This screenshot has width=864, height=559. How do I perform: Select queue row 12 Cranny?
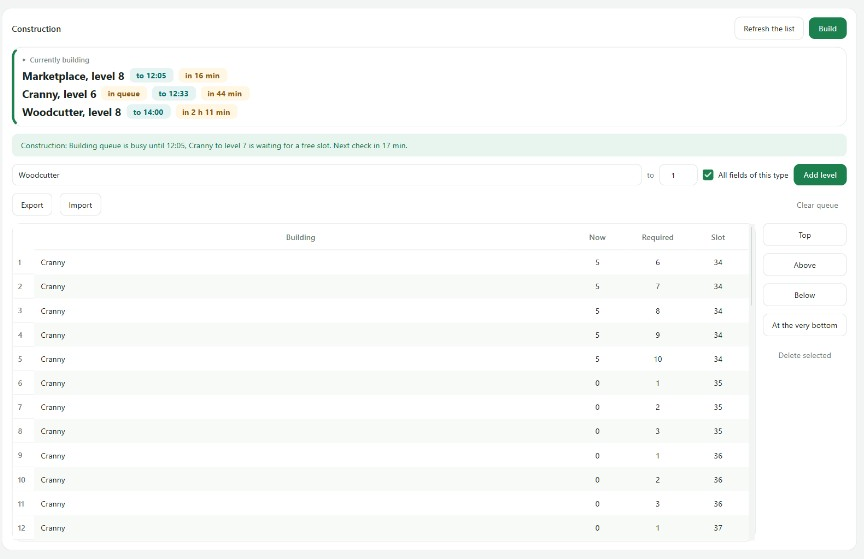(x=381, y=528)
